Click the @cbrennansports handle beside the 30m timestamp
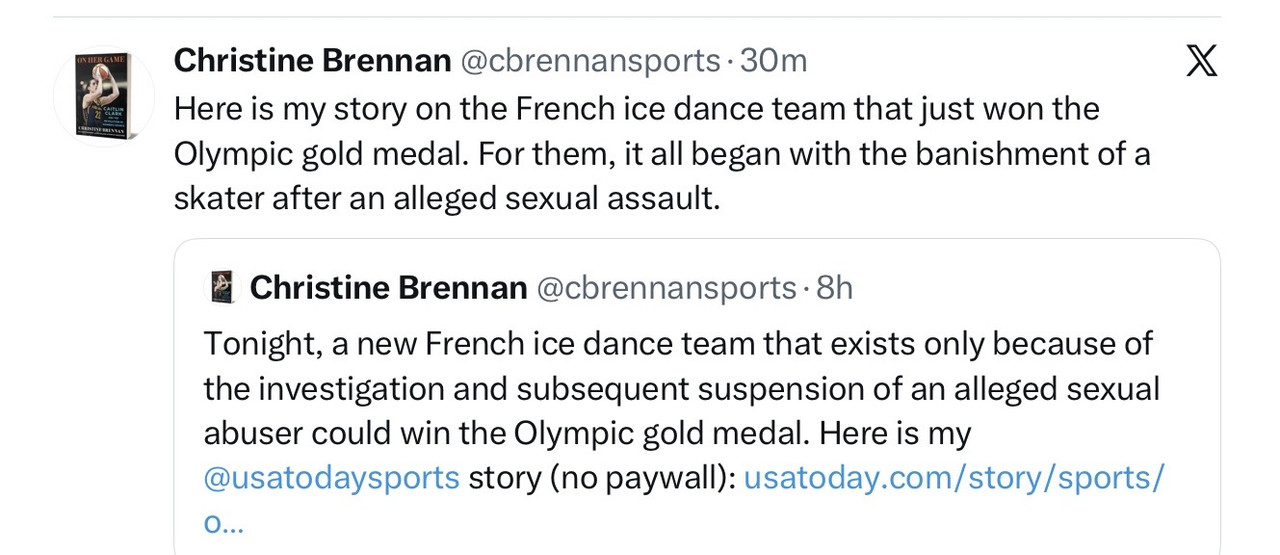The height and width of the screenshot is (555, 1280). point(589,61)
